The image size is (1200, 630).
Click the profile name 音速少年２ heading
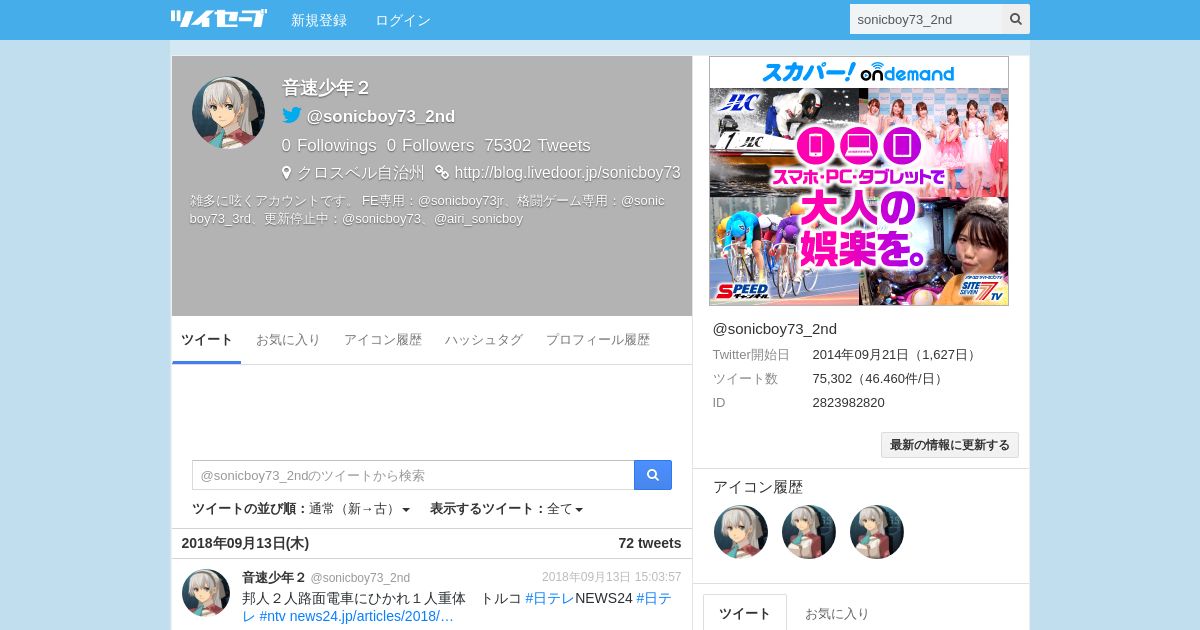[326, 88]
